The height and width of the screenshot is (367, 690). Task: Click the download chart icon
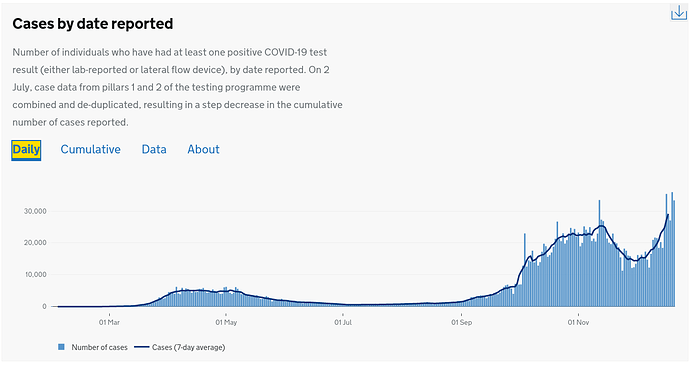tap(679, 13)
